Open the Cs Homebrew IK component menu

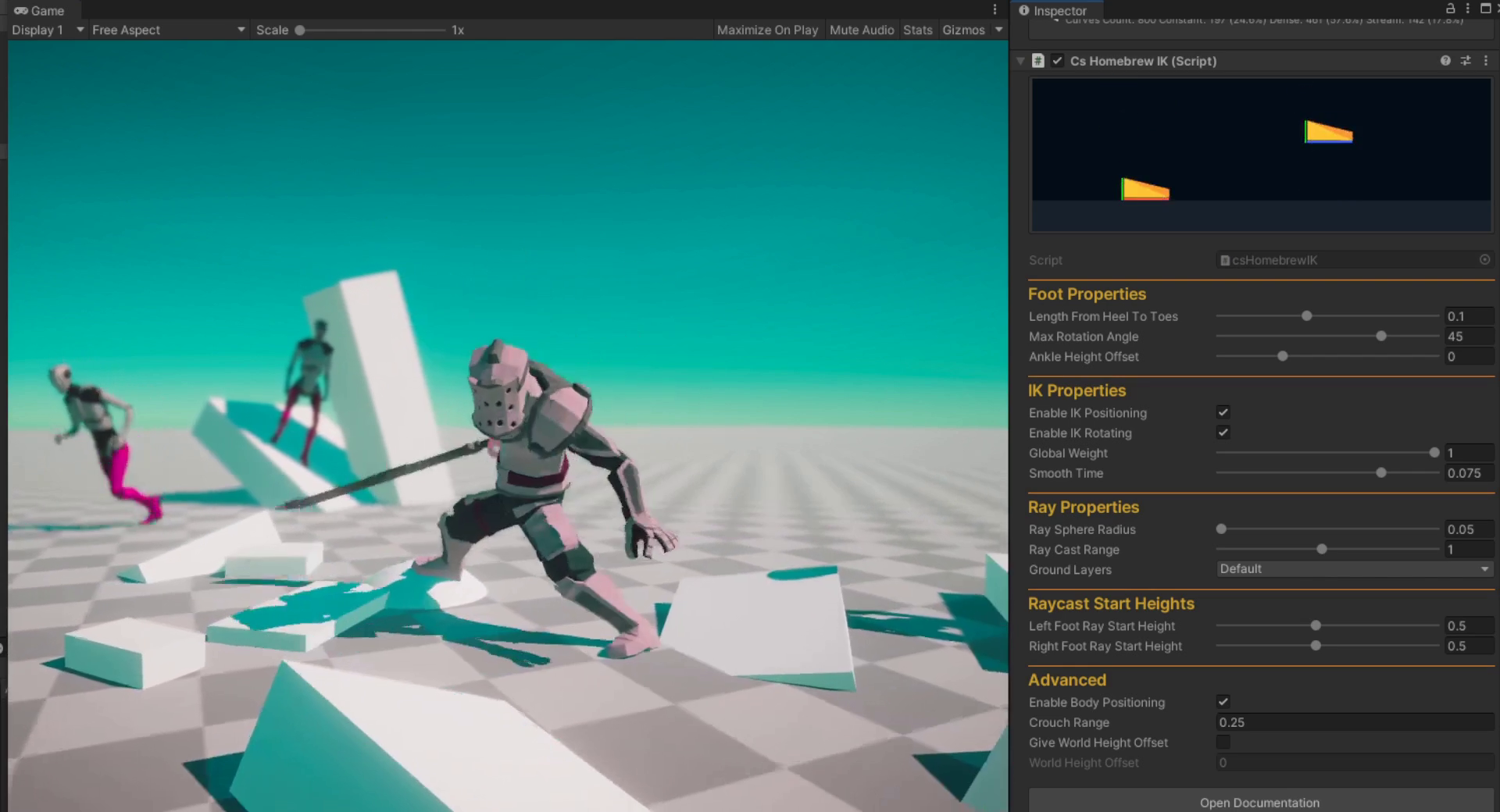(x=1486, y=61)
